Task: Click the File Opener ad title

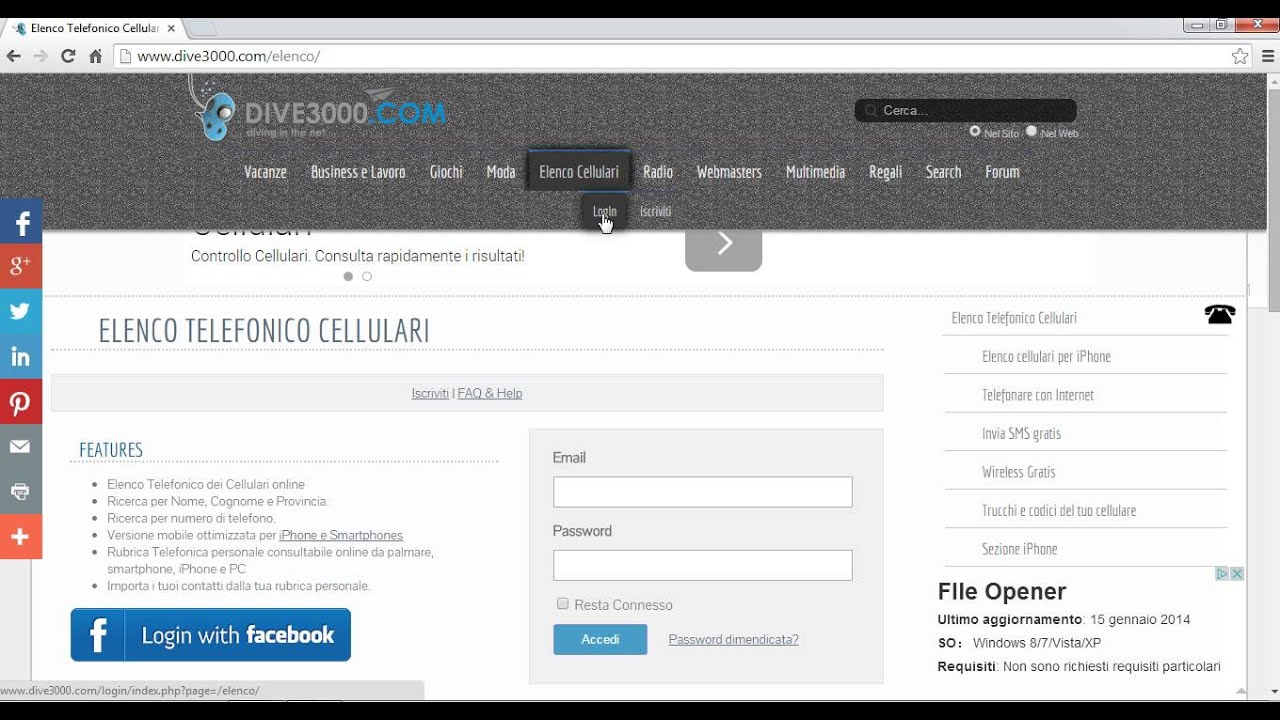Action: pyautogui.click(x=1002, y=591)
